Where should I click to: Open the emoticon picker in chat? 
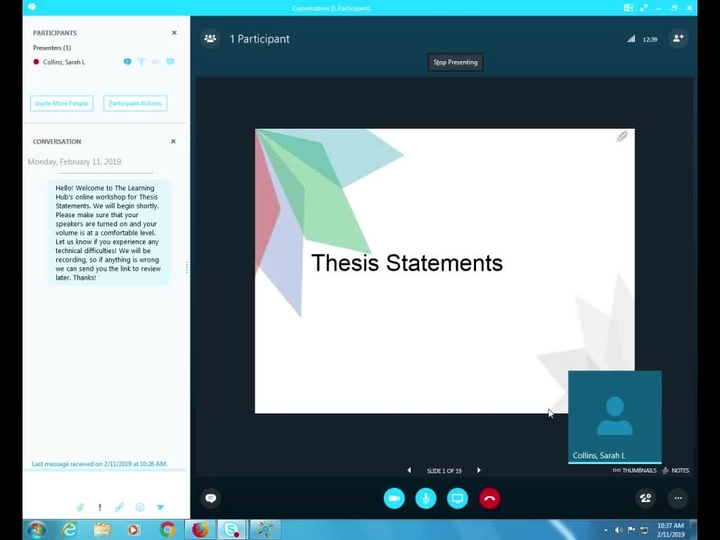coord(139,508)
